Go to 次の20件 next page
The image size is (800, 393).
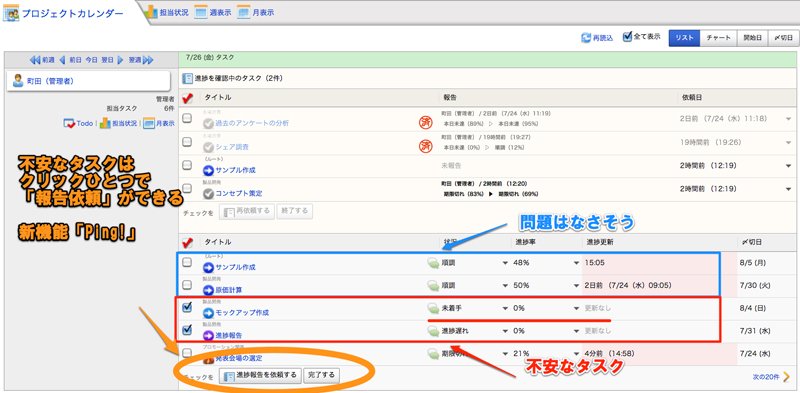[x=771, y=377]
